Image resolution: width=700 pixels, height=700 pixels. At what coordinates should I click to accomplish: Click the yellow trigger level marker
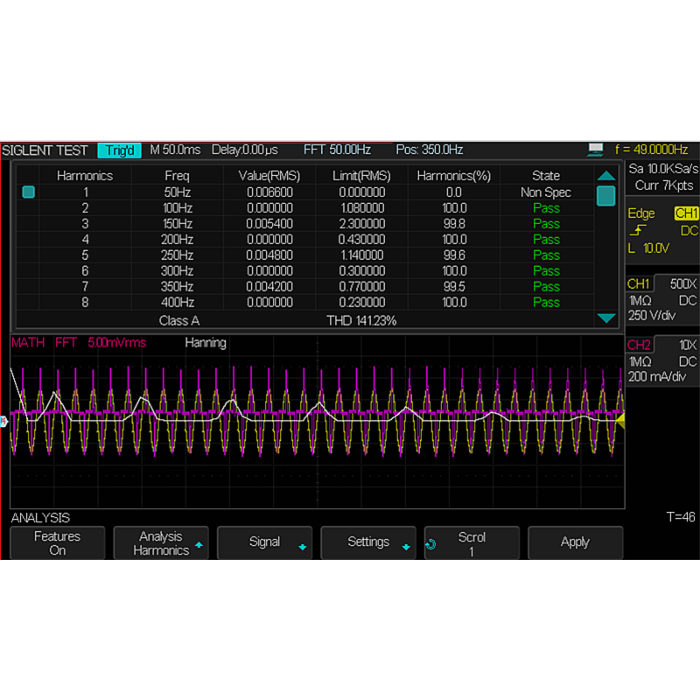(x=620, y=422)
